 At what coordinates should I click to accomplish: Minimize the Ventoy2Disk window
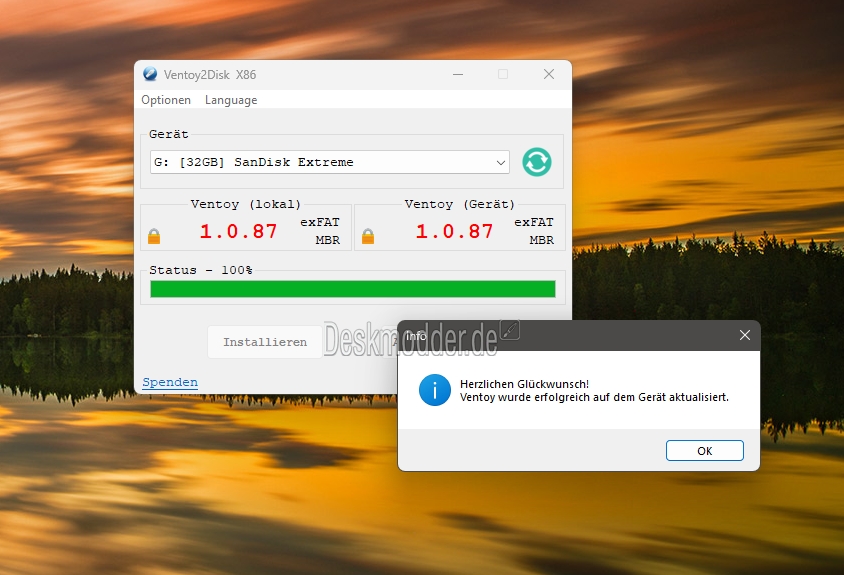[x=458, y=74]
